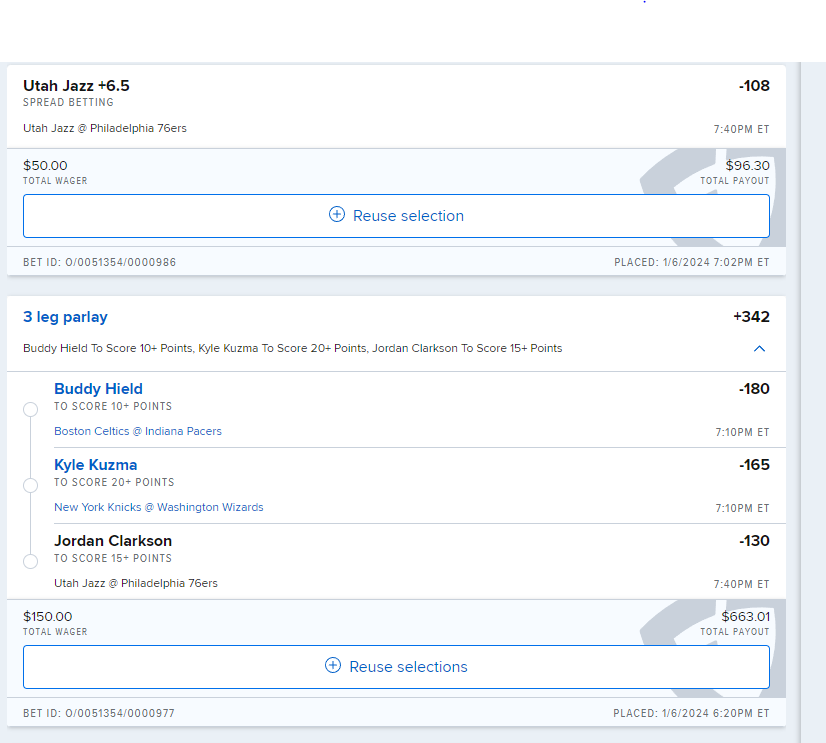826x743 pixels.
Task: Click the parlay legs summary text
Action: click(x=292, y=348)
